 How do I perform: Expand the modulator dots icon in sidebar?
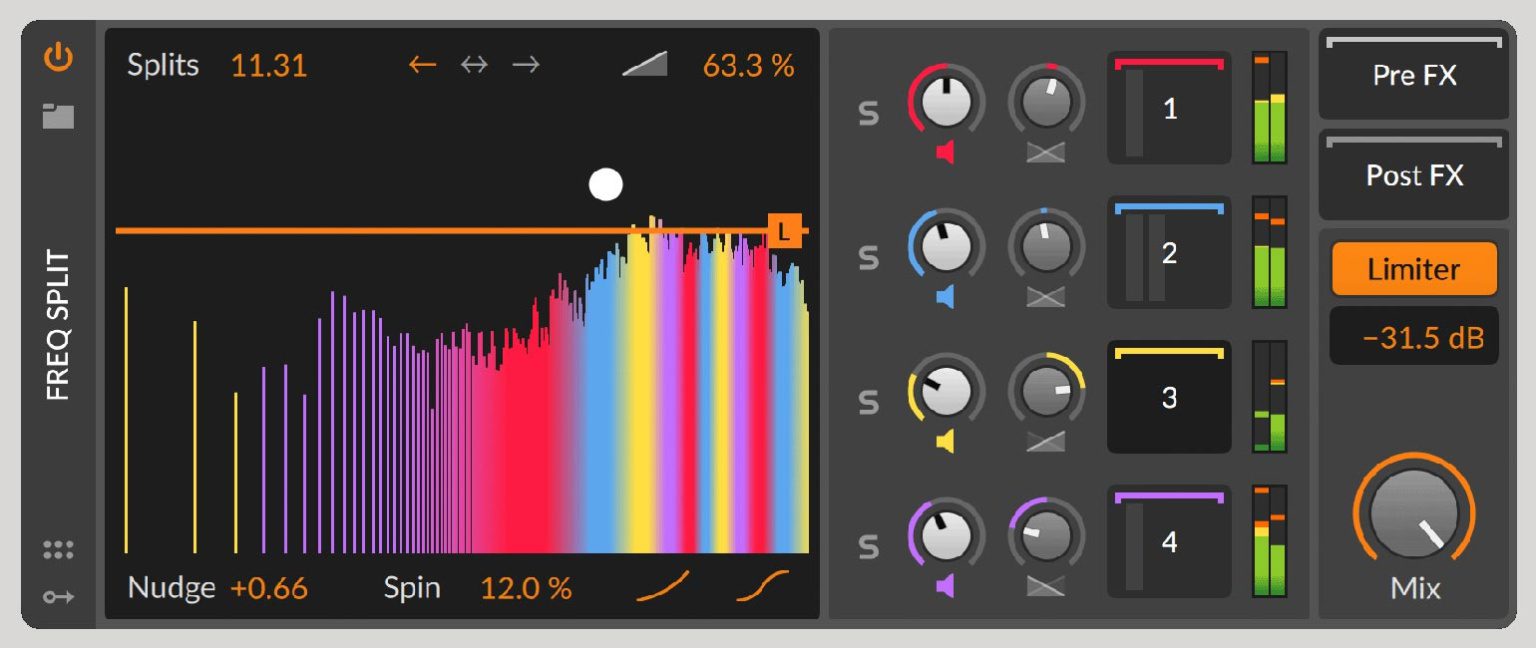pos(58,550)
